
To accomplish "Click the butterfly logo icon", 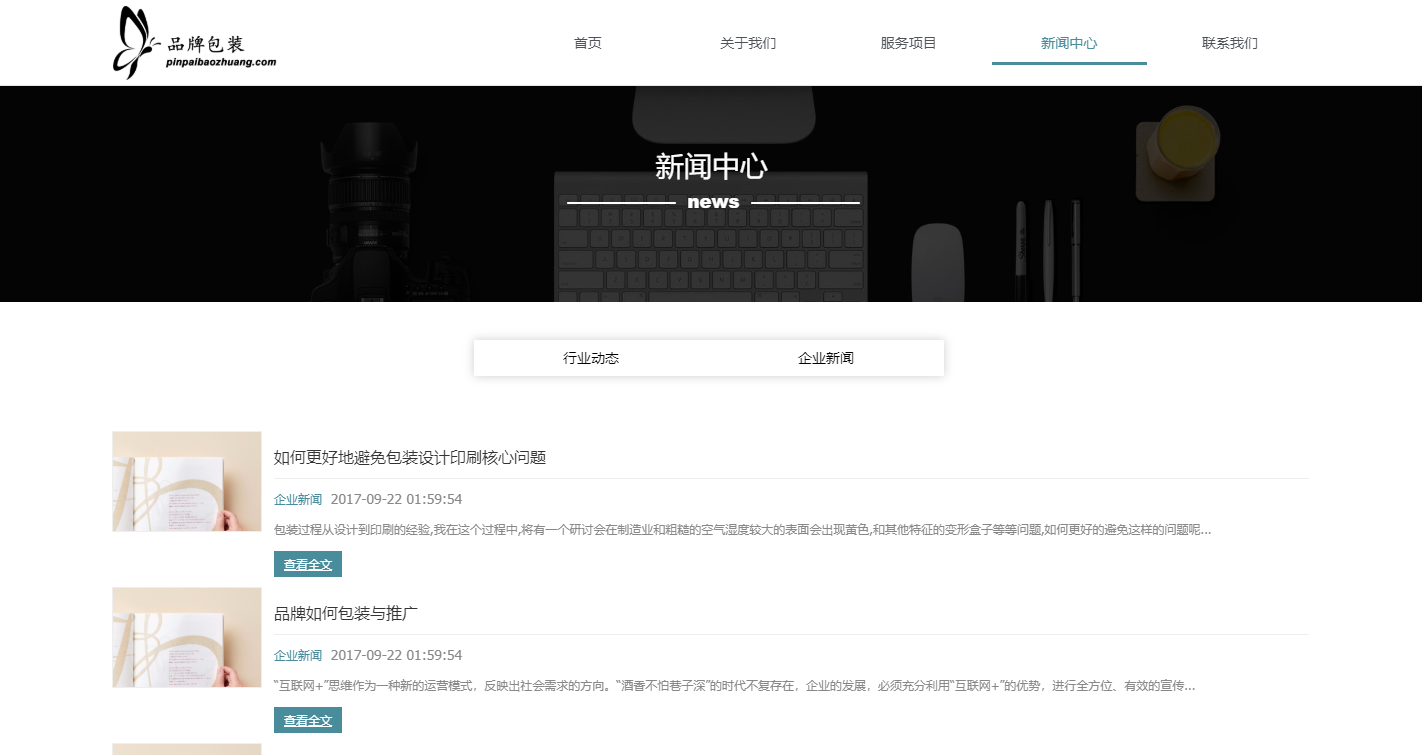I will (x=134, y=42).
